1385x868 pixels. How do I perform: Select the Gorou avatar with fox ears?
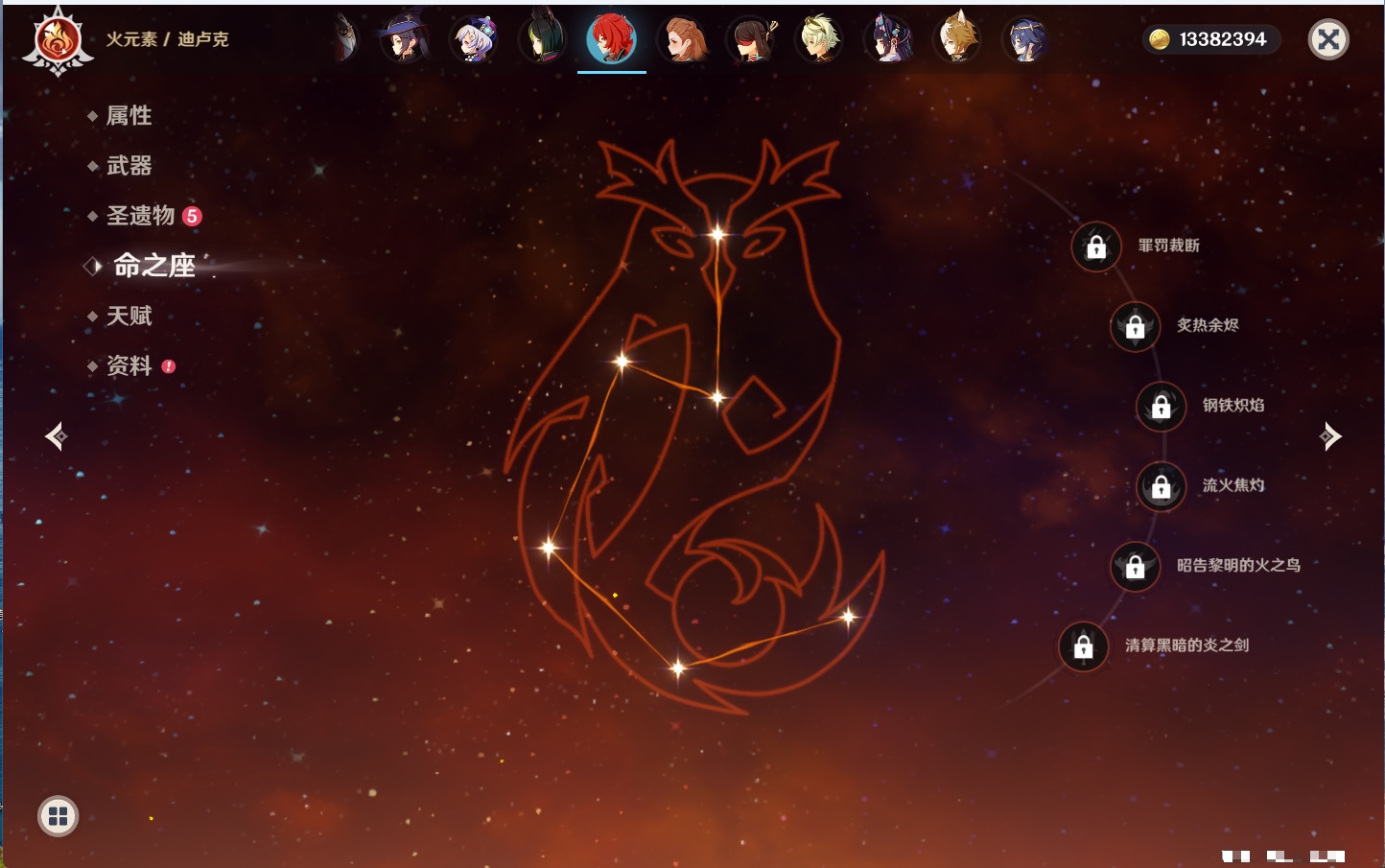tap(958, 40)
